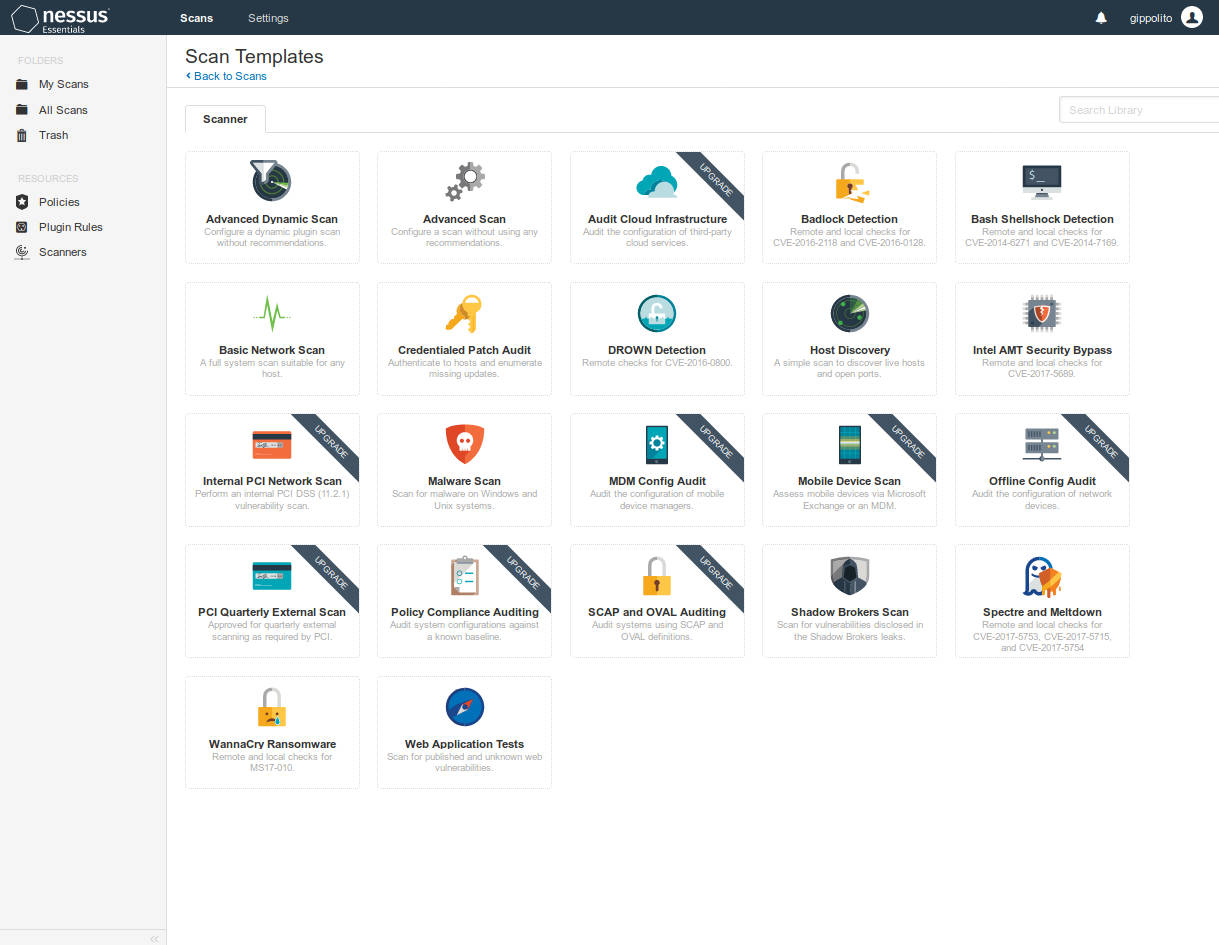Image resolution: width=1219 pixels, height=945 pixels.
Task: Select the Host Discovery template card
Action: (x=849, y=337)
